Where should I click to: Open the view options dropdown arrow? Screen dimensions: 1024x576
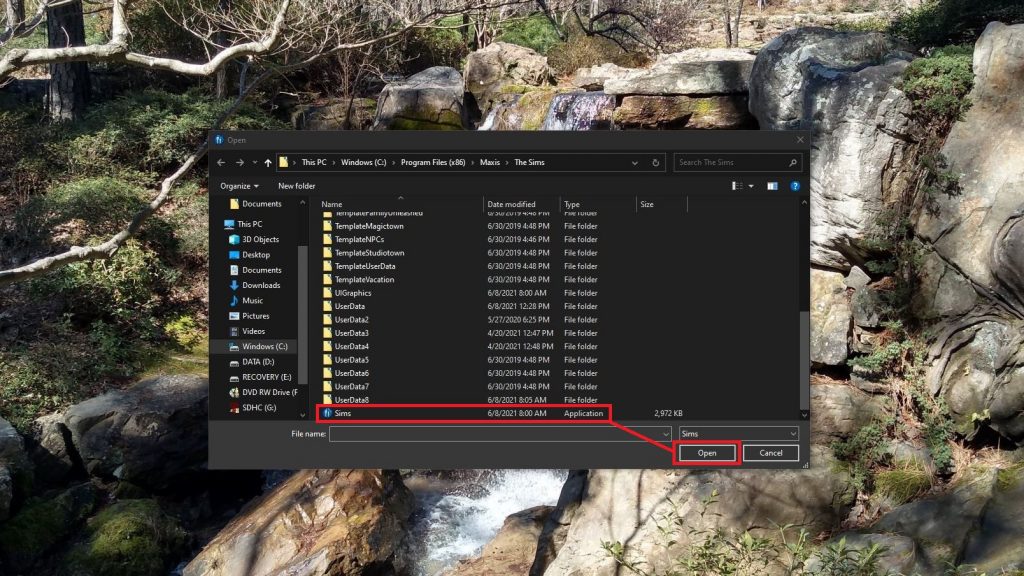pyautogui.click(x=751, y=186)
